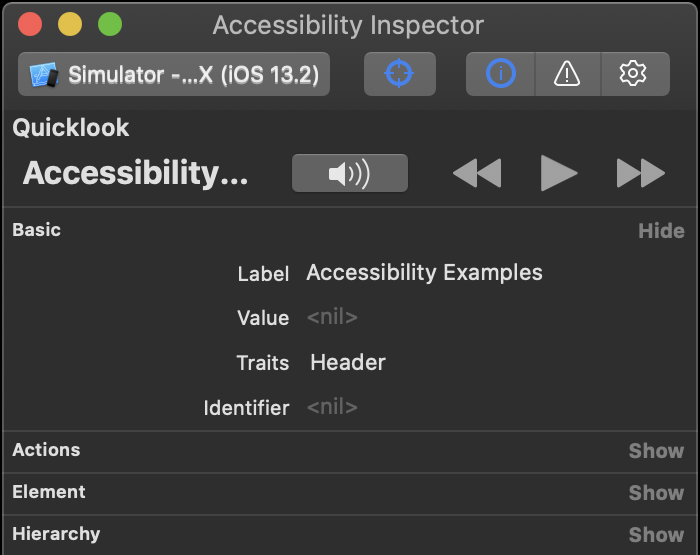Show the Element section
Screen dimensions: 700x555
[656, 493]
